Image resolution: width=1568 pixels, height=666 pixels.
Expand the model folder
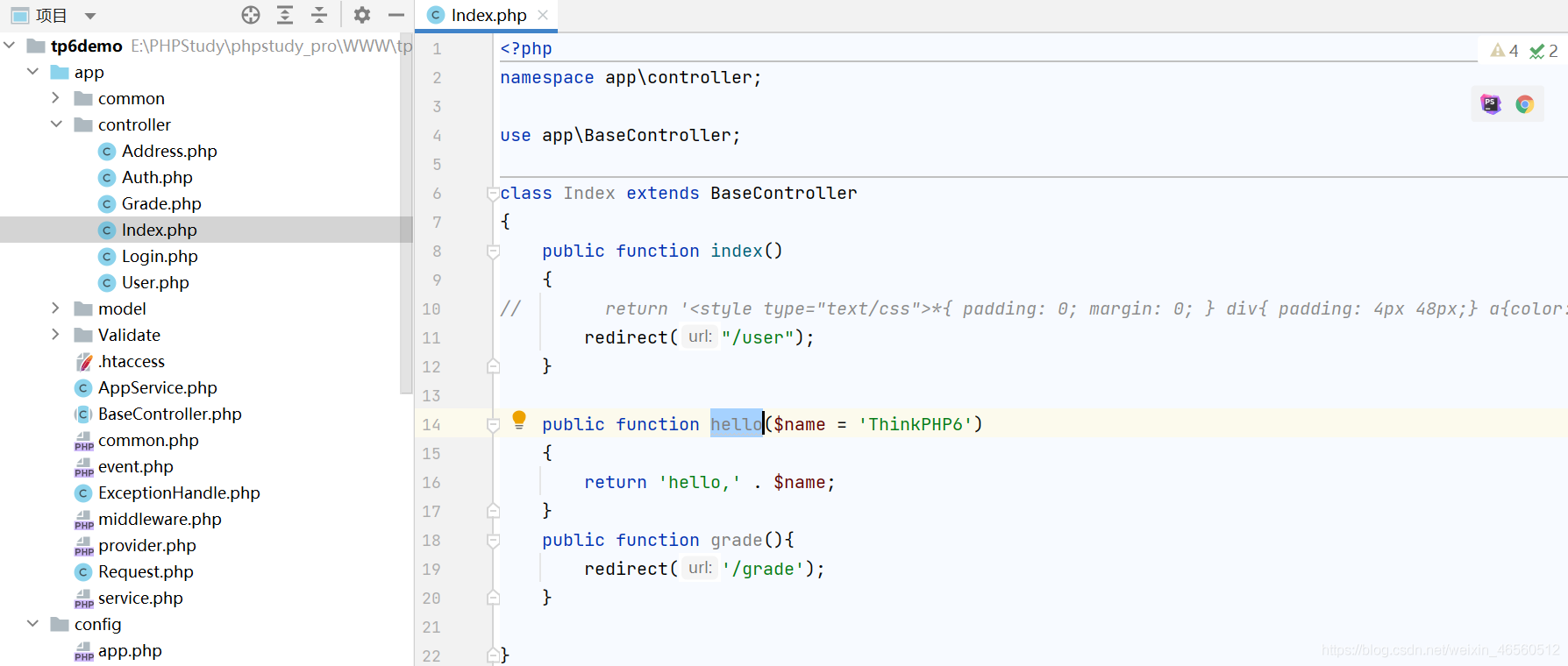coord(55,308)
